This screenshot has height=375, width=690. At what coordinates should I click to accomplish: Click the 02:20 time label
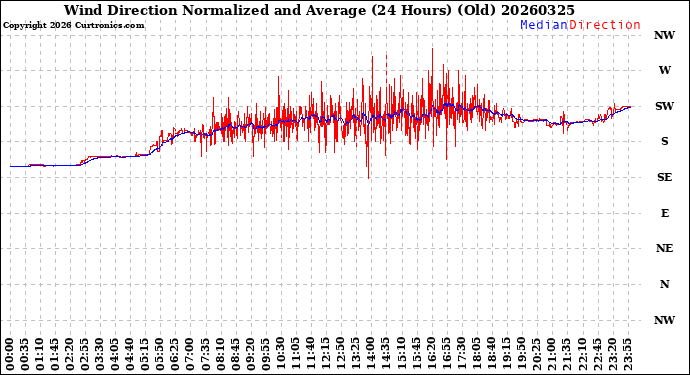(70, 354)
